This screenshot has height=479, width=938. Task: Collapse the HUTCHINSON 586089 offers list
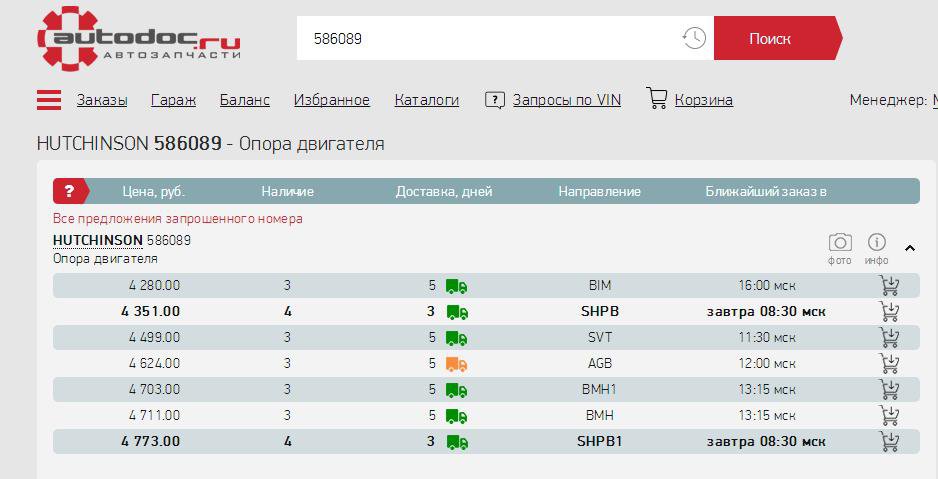910,248
